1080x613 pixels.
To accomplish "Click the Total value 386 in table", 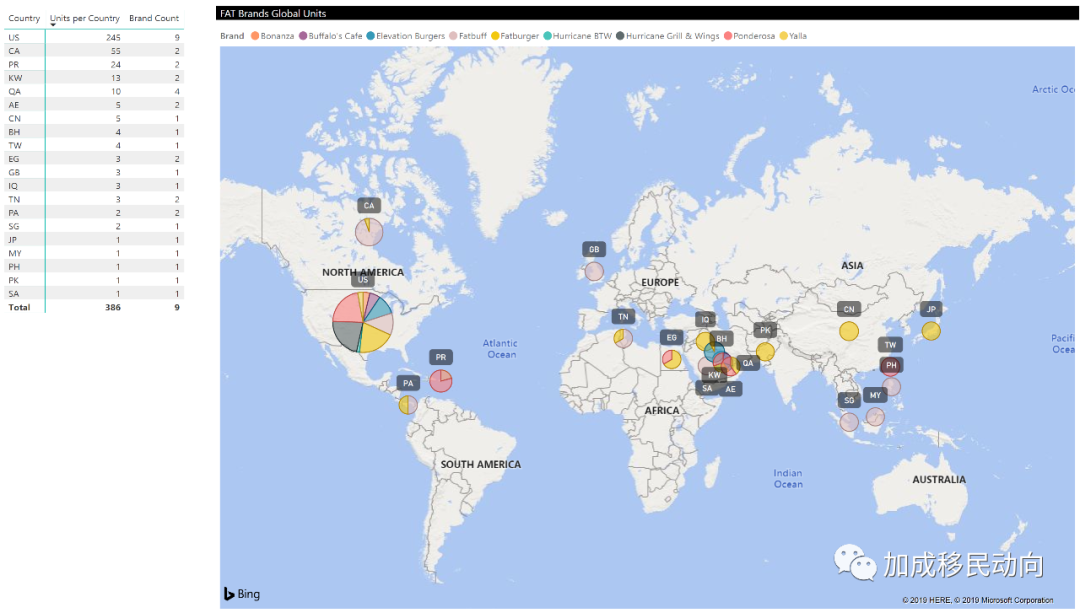I will click(113, 307).
